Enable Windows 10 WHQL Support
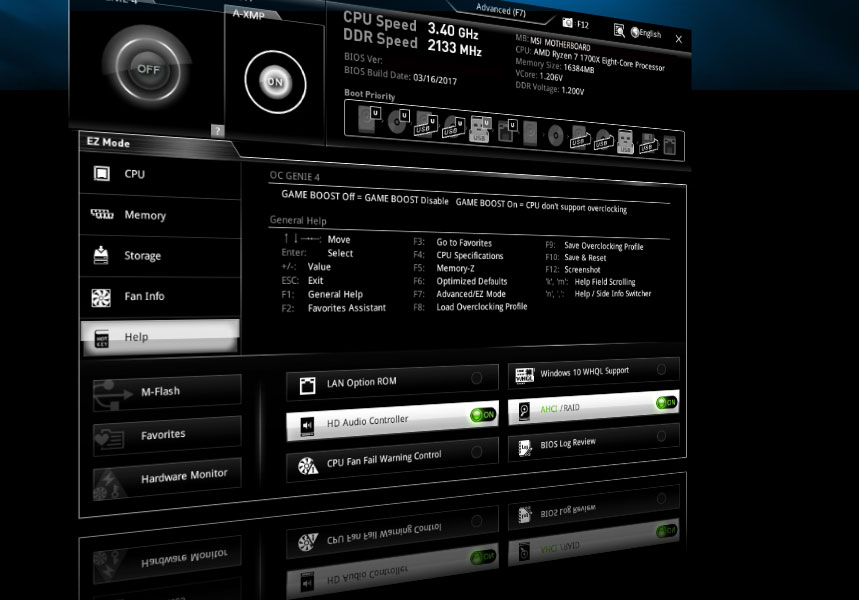859x600 pixels. 593,373
